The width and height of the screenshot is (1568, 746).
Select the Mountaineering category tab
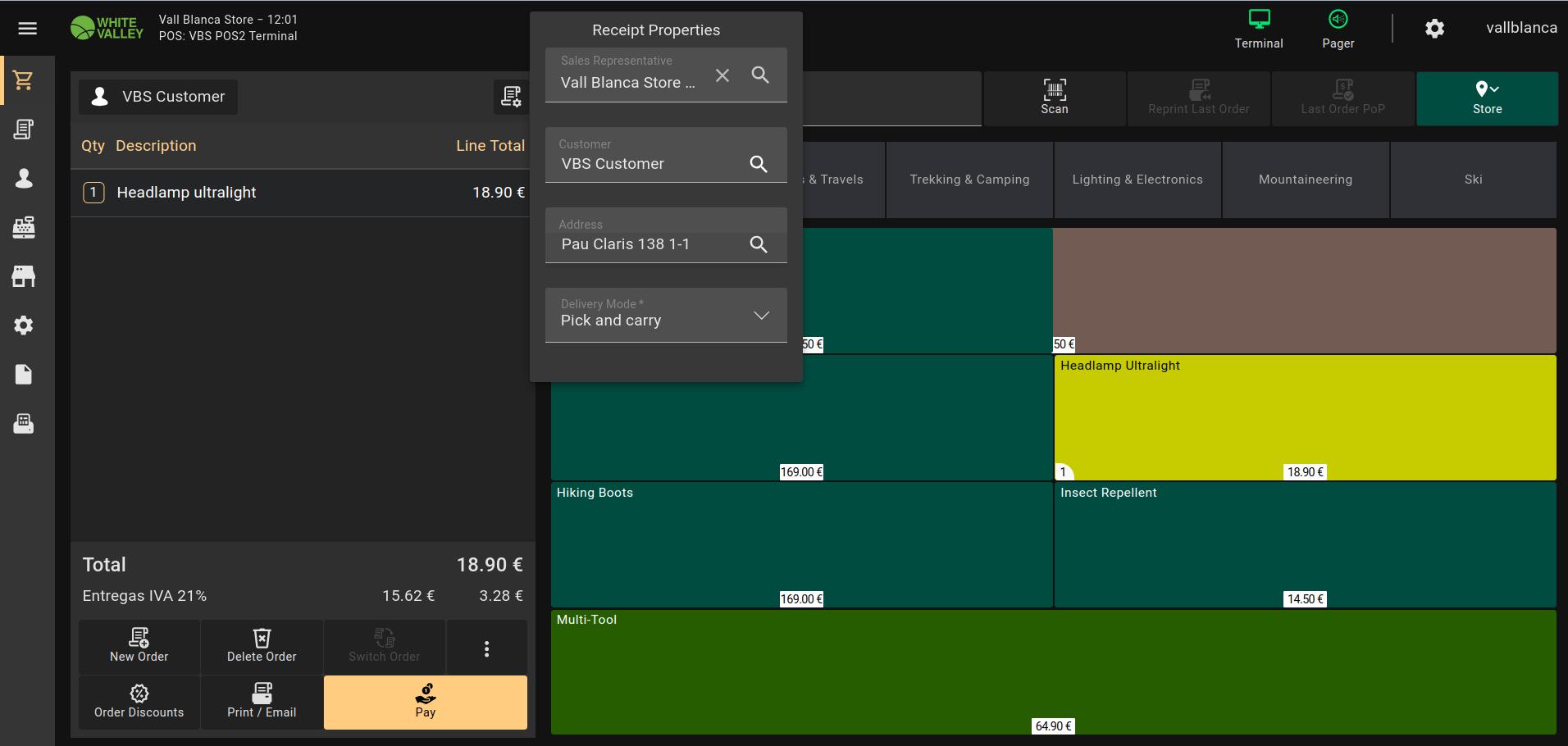1305,180
